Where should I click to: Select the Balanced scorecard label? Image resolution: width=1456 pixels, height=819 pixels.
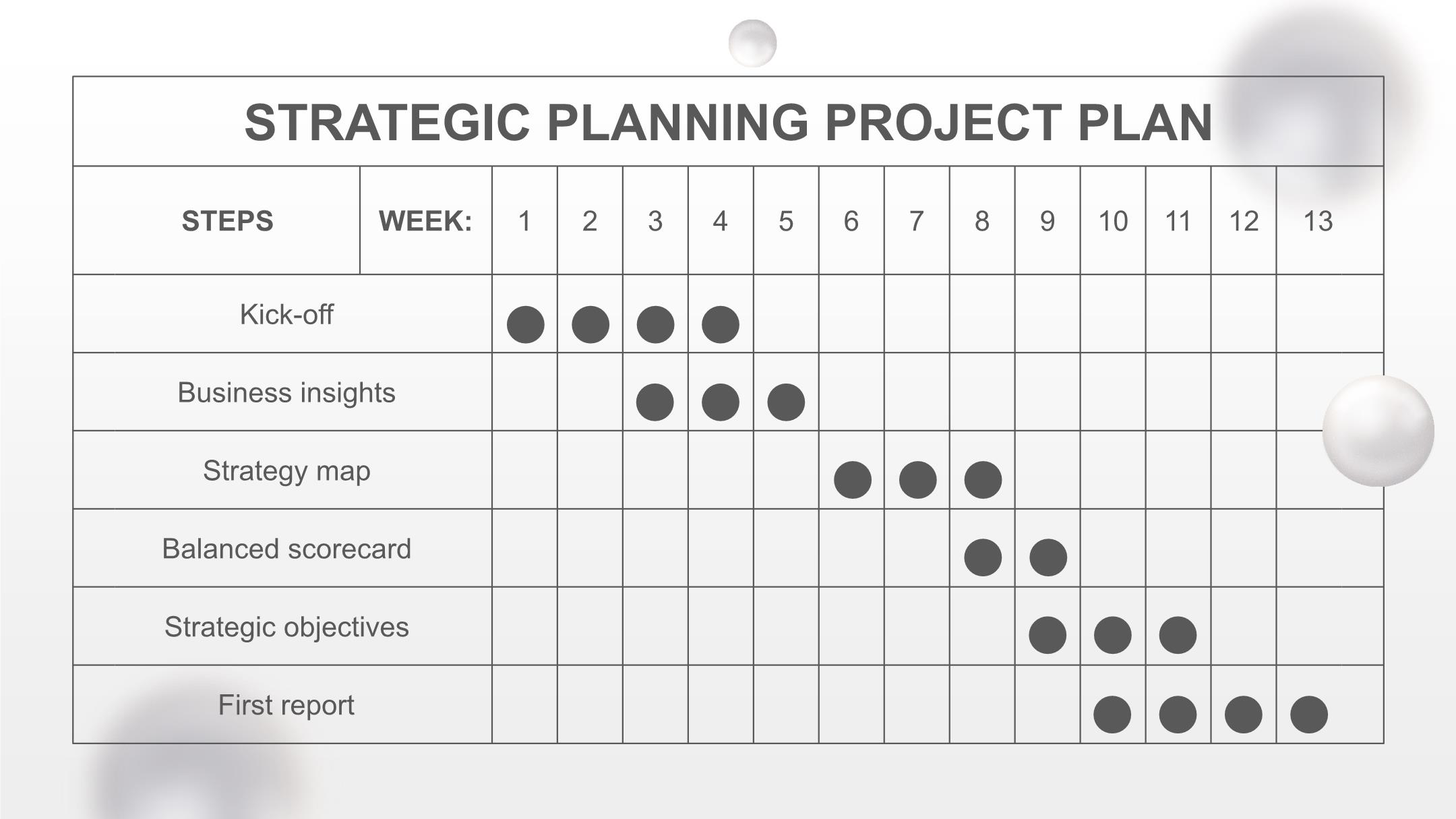pyautogui.click(x=286, y=549)
